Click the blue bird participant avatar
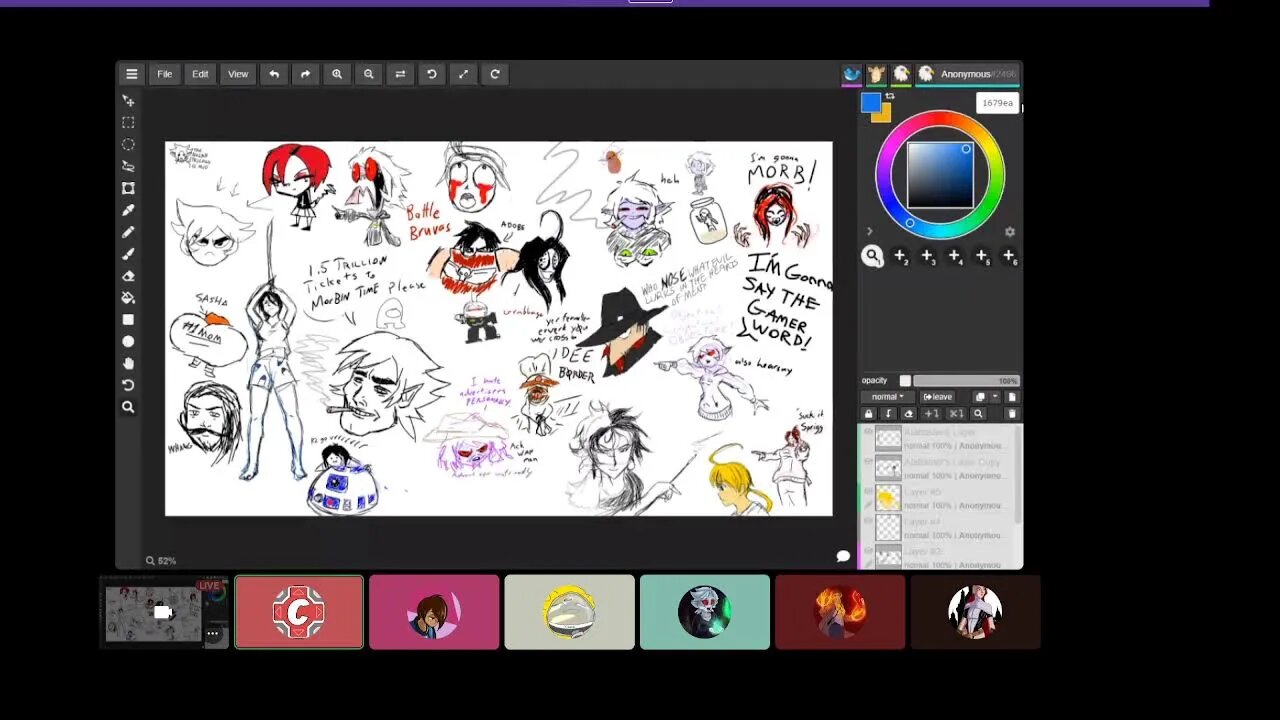 click(x=852, y=74)
